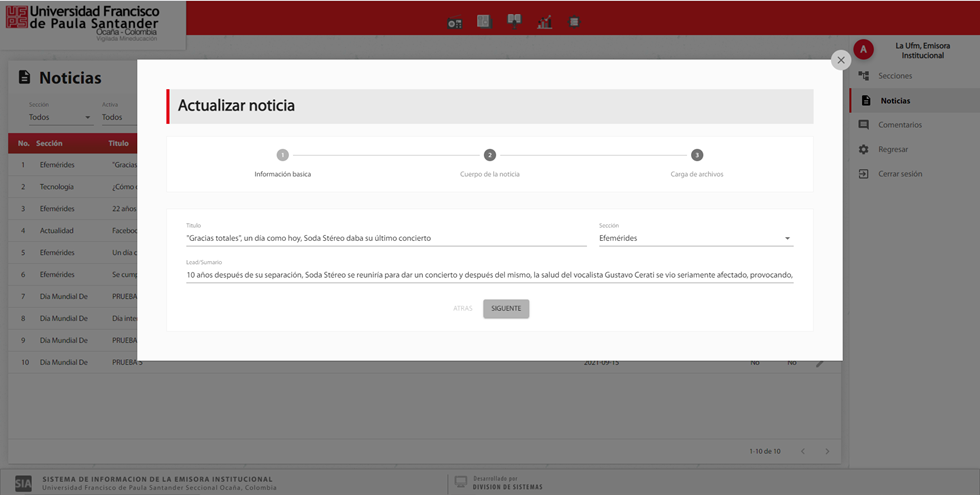This screenshot has height=495, width=980.
Task: Click the radio icon in top bar
Action: point(455,22)
